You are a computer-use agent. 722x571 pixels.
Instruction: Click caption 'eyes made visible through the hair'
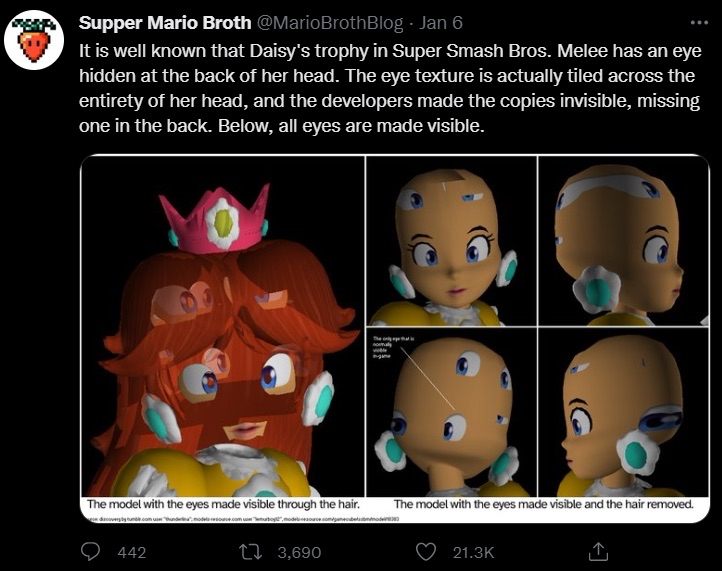tap(223, 504)
